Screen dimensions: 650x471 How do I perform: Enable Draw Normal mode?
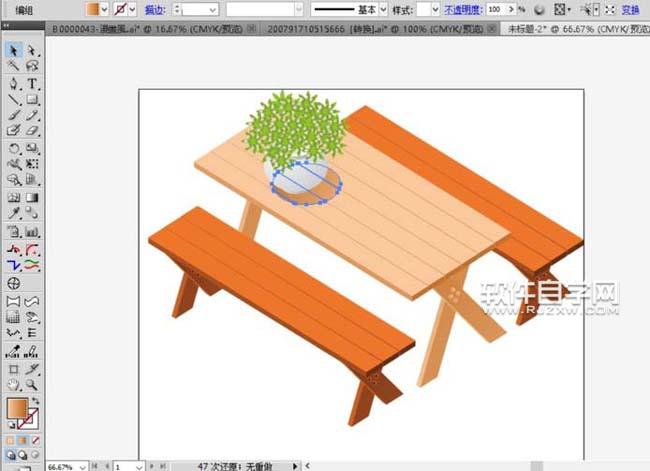point(11,456)
